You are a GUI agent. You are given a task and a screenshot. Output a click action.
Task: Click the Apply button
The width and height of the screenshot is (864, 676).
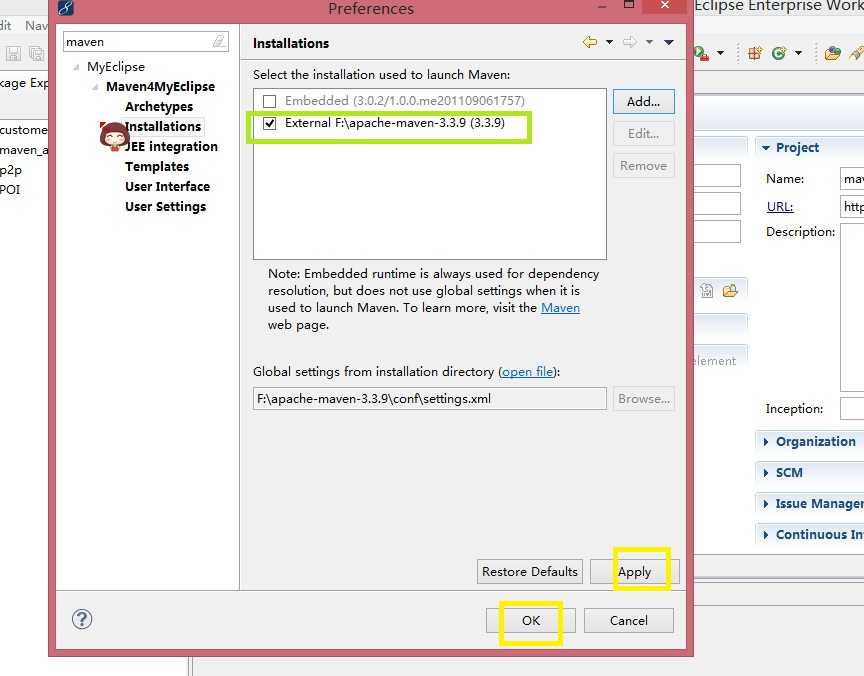click(x=634, y=571)
